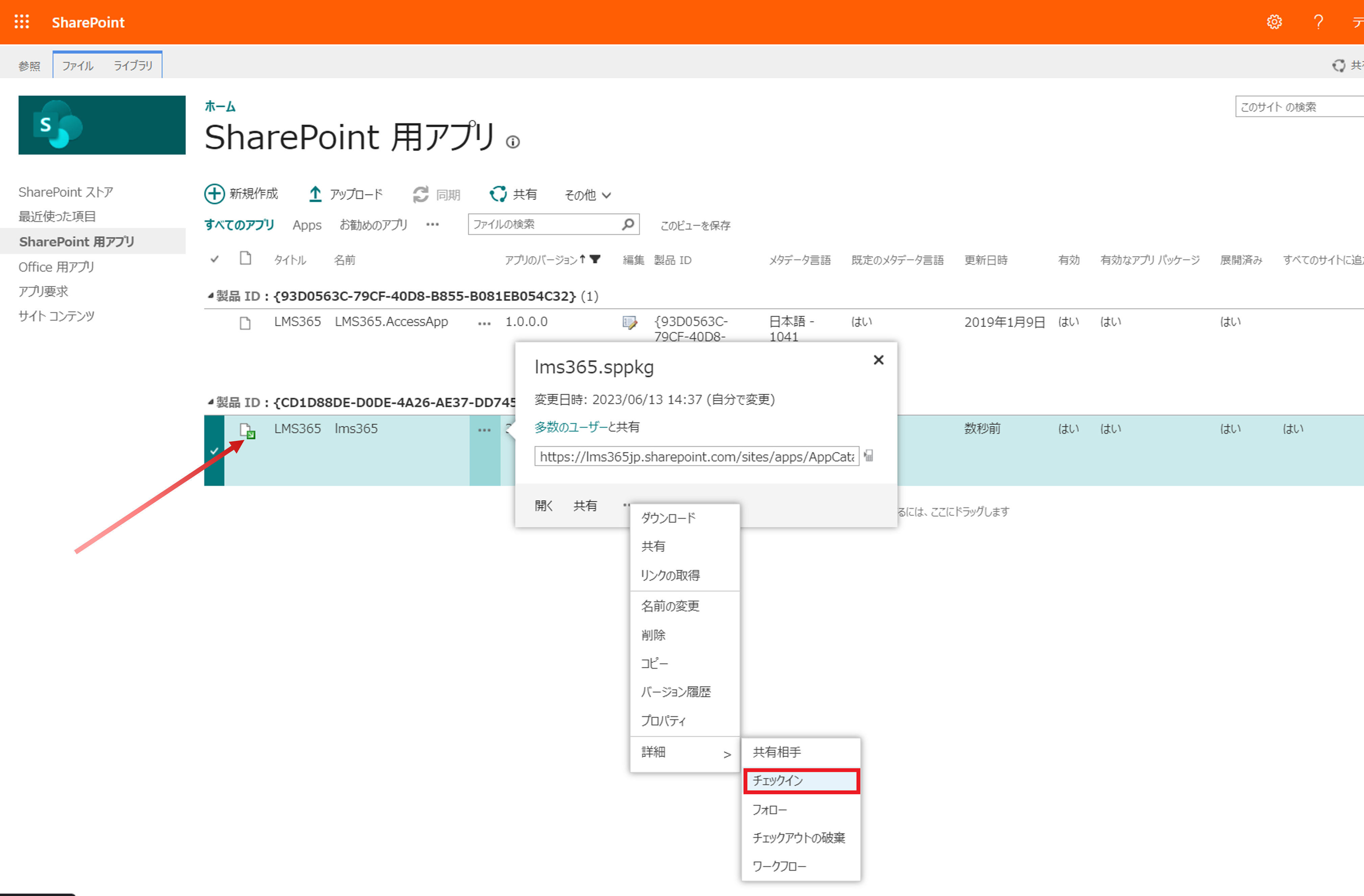1364x896 pixels.
Task: Click the 新規作成 plus icon
Action: [x=214, y=194]
